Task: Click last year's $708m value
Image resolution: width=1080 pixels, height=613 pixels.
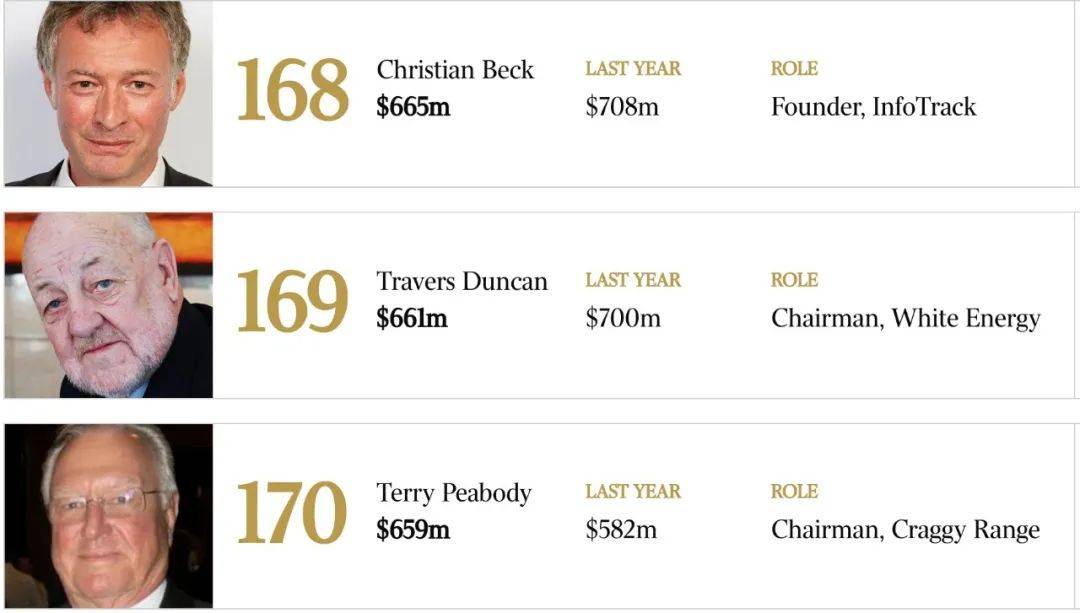Action: [622, 107]
